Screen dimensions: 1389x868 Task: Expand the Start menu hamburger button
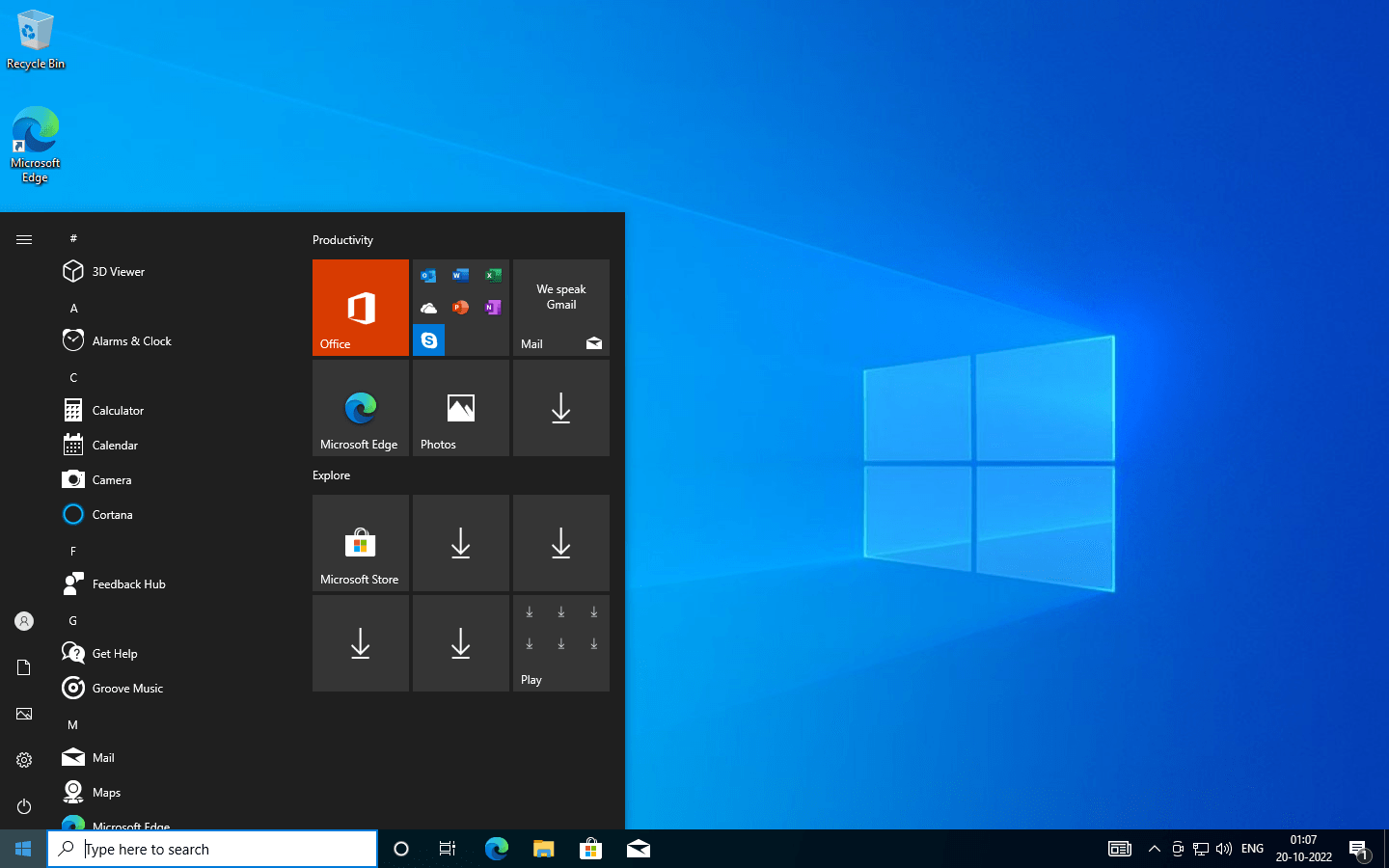click(x=23, y=239)
